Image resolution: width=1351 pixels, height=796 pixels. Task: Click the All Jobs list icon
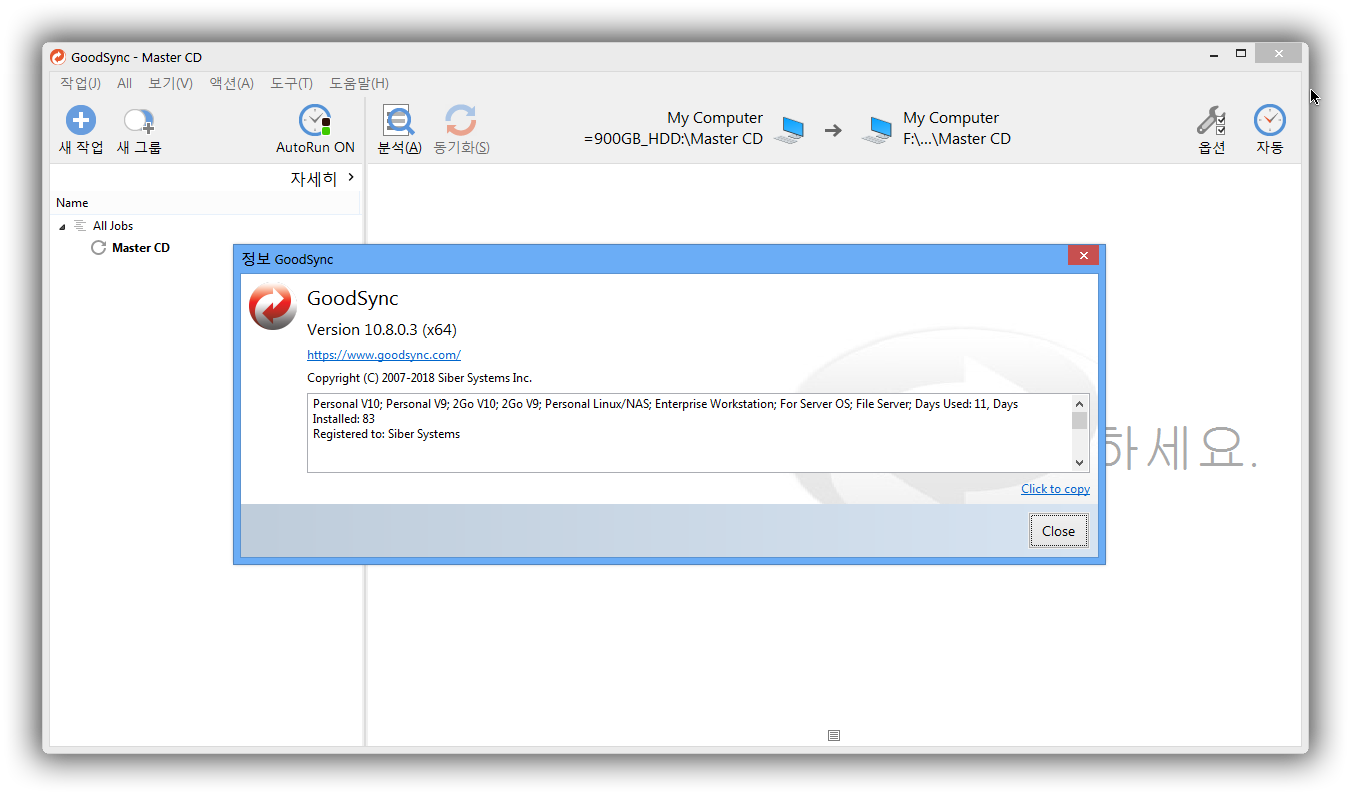click(80, 226)
